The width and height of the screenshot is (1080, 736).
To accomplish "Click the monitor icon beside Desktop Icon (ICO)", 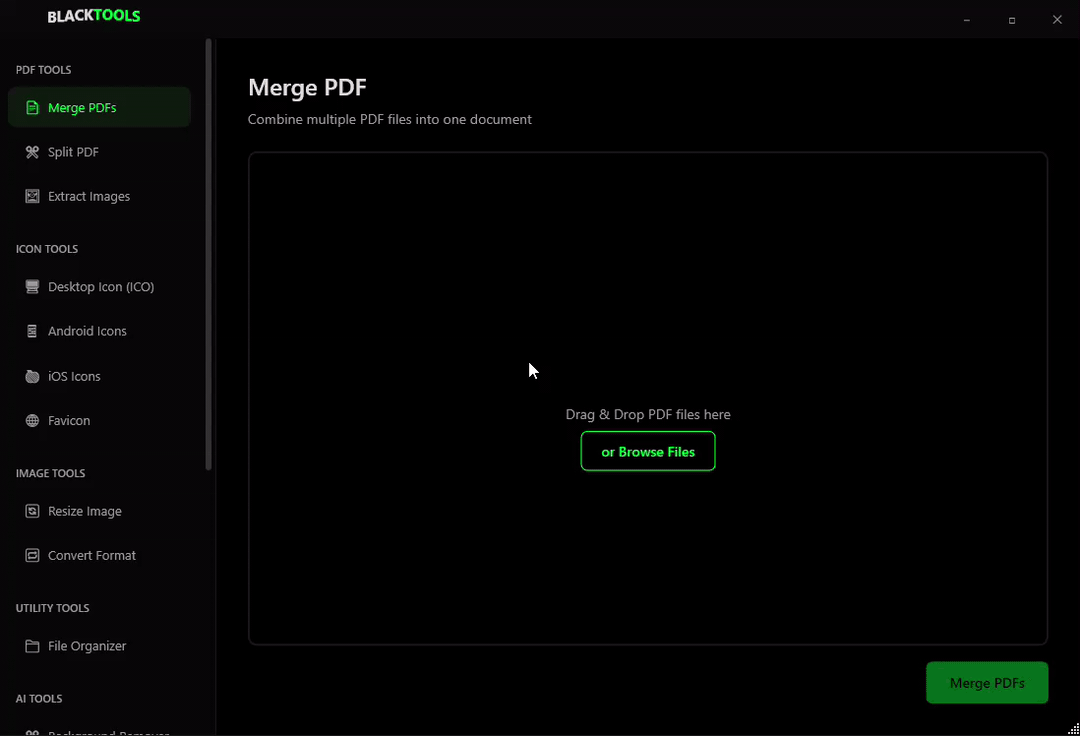I will [x=32, y=286].
